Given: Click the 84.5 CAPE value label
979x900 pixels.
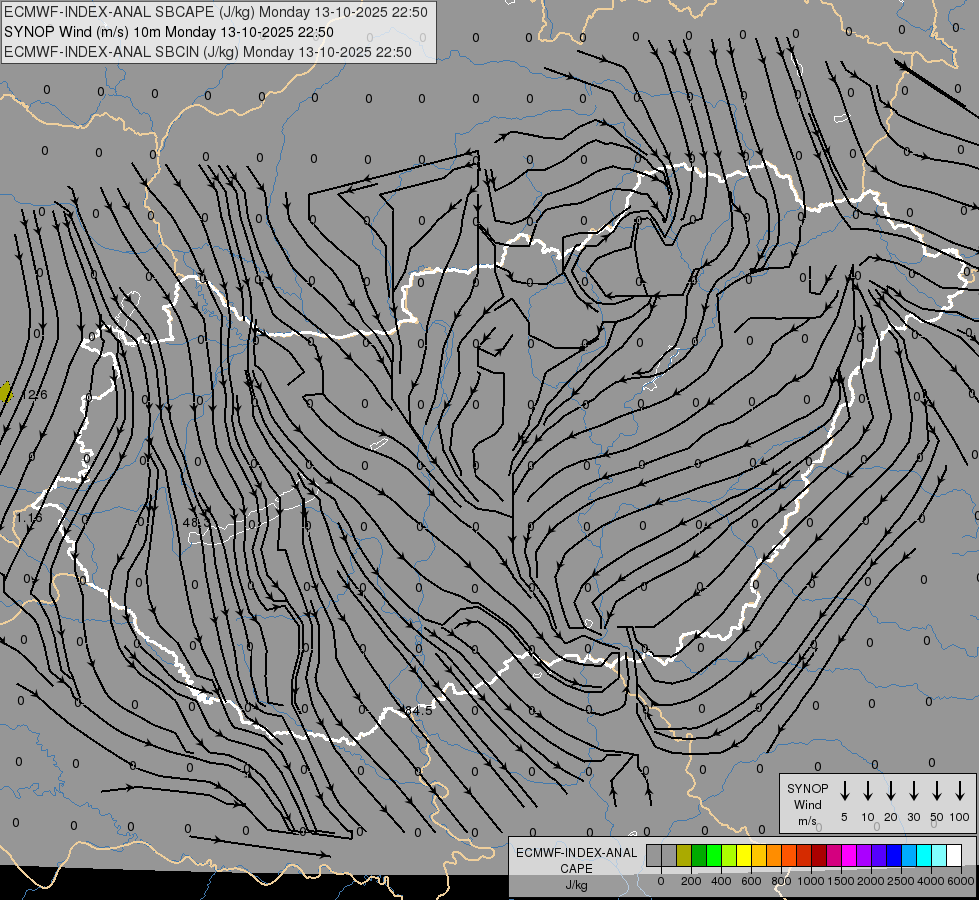Looking at the screenshot, I should [x=418, y=711].
